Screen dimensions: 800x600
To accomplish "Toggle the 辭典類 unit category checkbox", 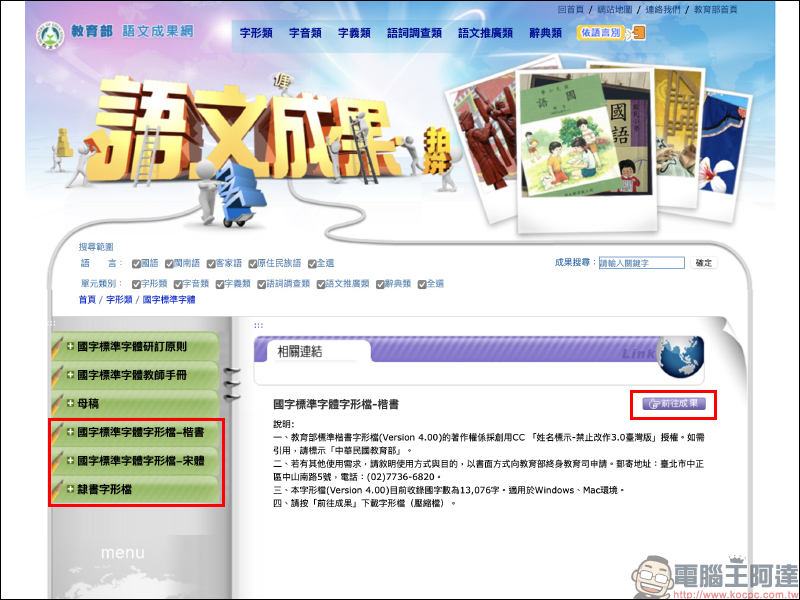I will pos(380,284).
